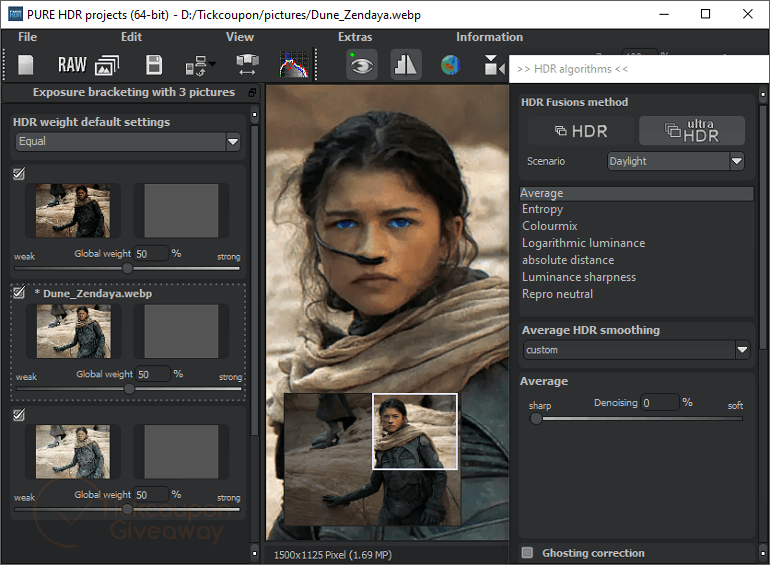Open the batch processing dropdown icon
Image resolution: width=770 pixels, height=565 pixels.
coord(200,66)
